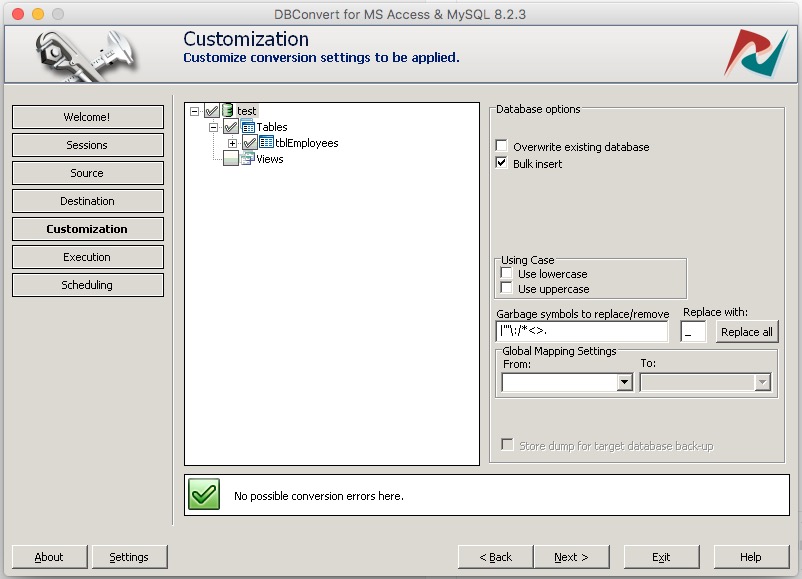Open the Execution step
The height and width of the screenshot is (579, 802).
tap(87, 257)
